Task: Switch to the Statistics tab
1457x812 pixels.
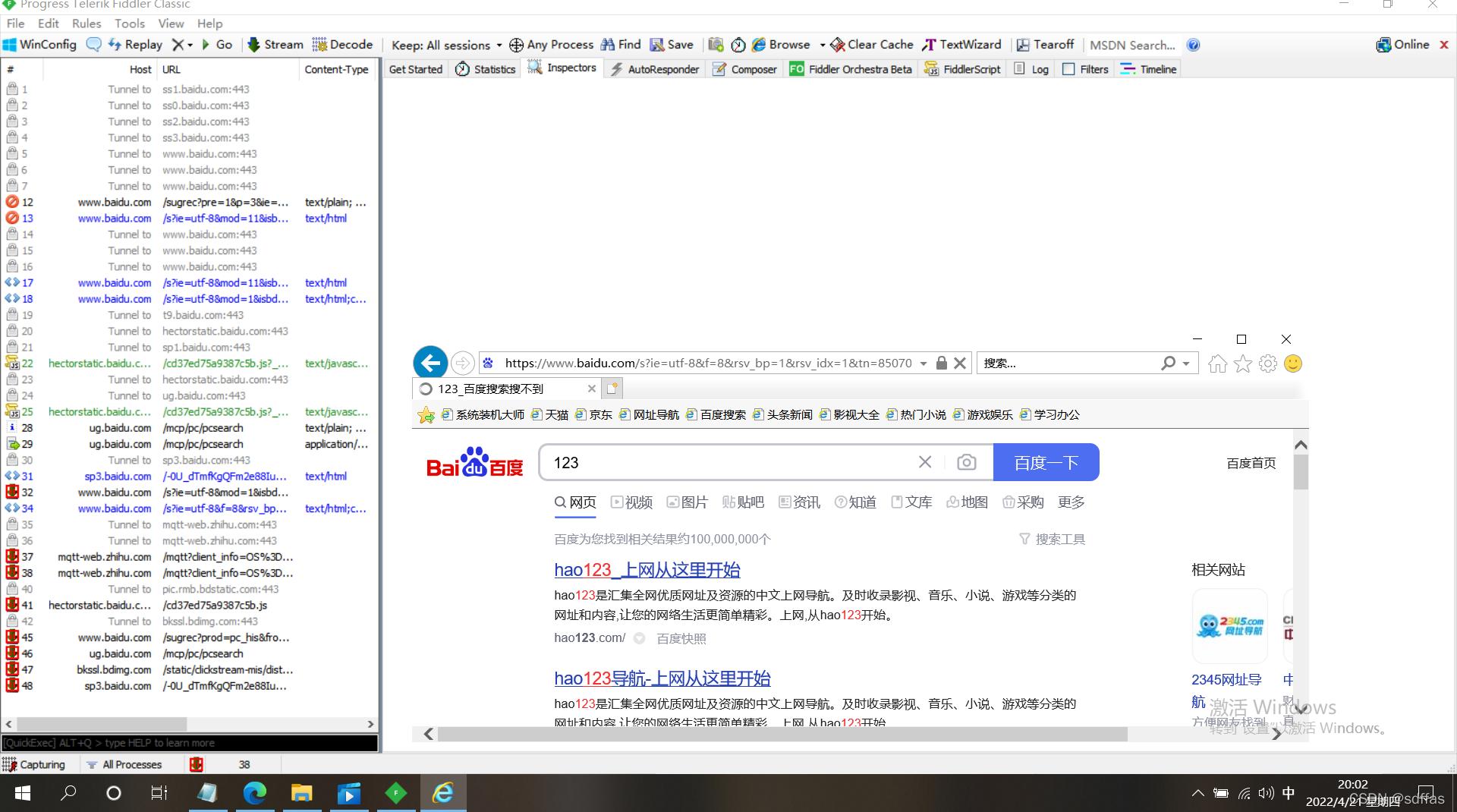Action: pos(486,69)
